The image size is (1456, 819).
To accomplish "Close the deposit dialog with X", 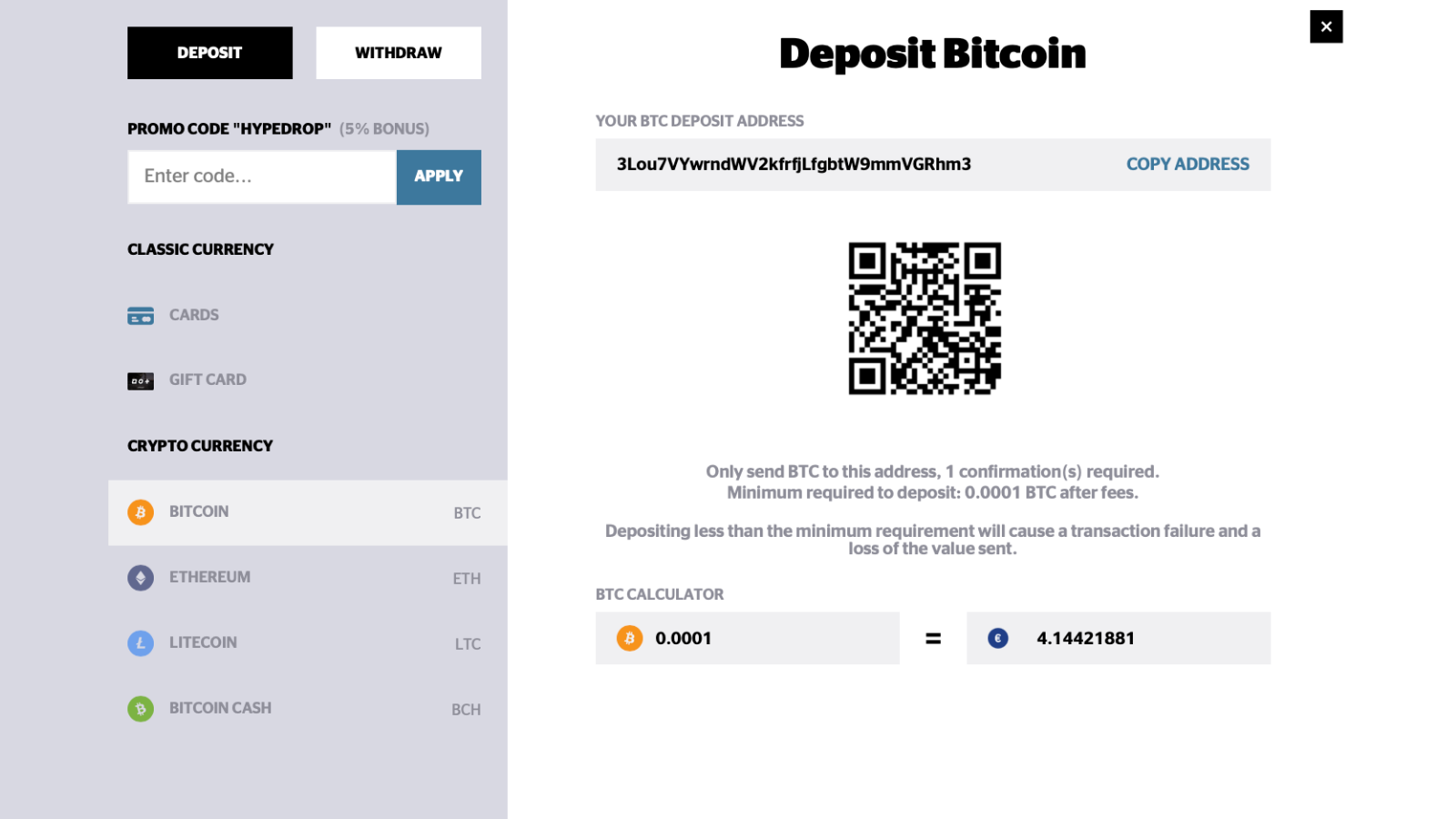I will coord(1326,26).
